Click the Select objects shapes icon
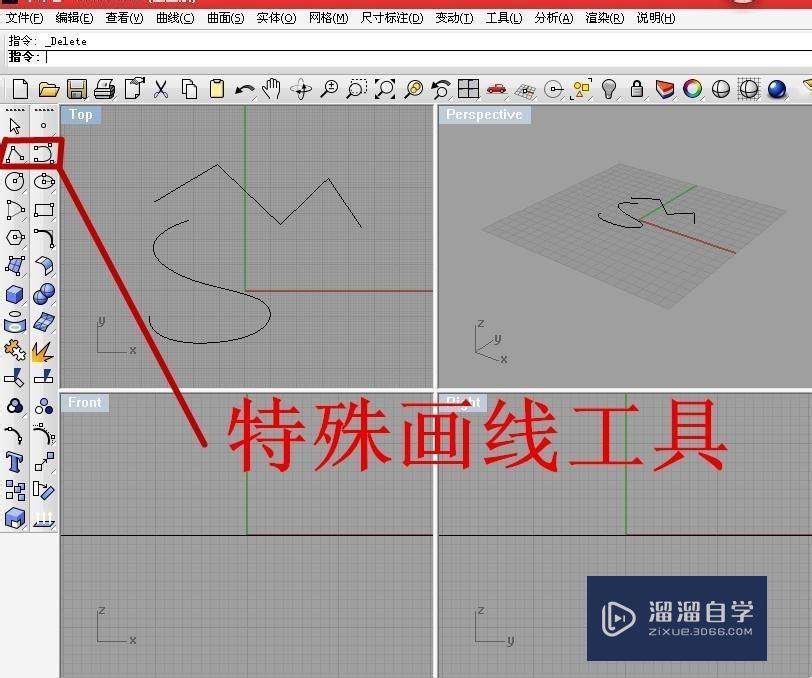Screen dimensions: 812x678 click(581, 89)
